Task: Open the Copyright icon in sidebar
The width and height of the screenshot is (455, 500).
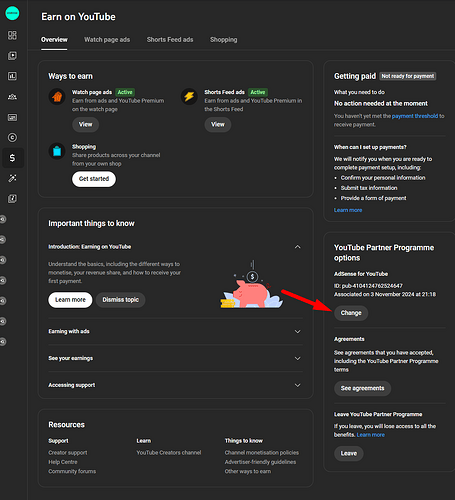Action: coord(12,137)
